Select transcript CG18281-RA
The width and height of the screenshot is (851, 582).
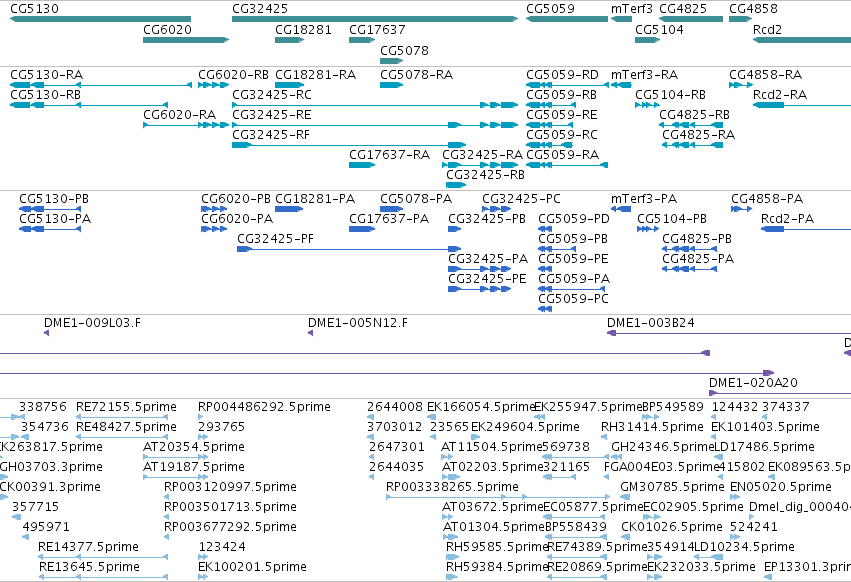(x=290, y=85)
